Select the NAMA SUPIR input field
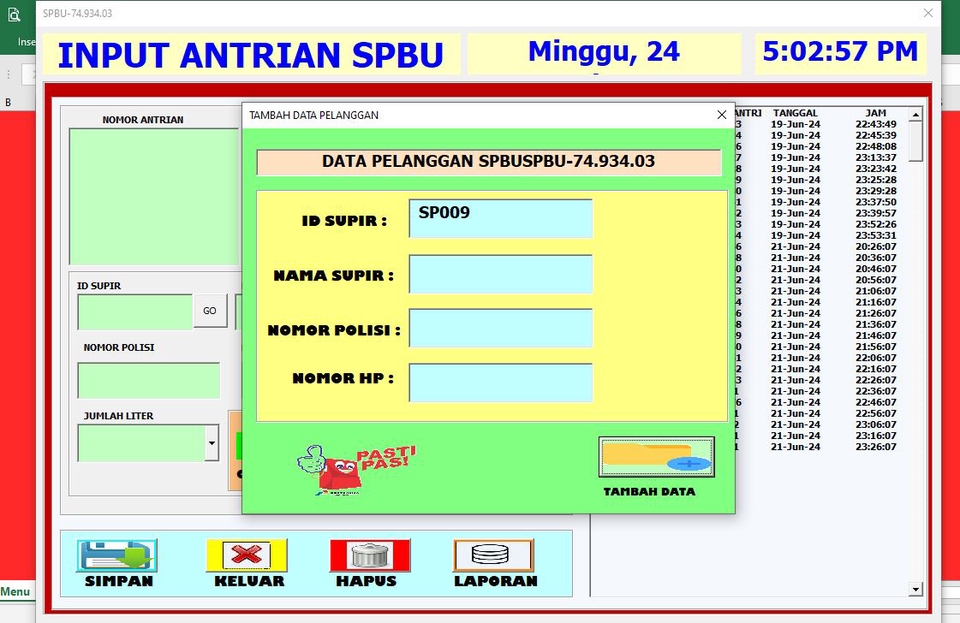This screenshot has height=623, width=960. point(500,274)
